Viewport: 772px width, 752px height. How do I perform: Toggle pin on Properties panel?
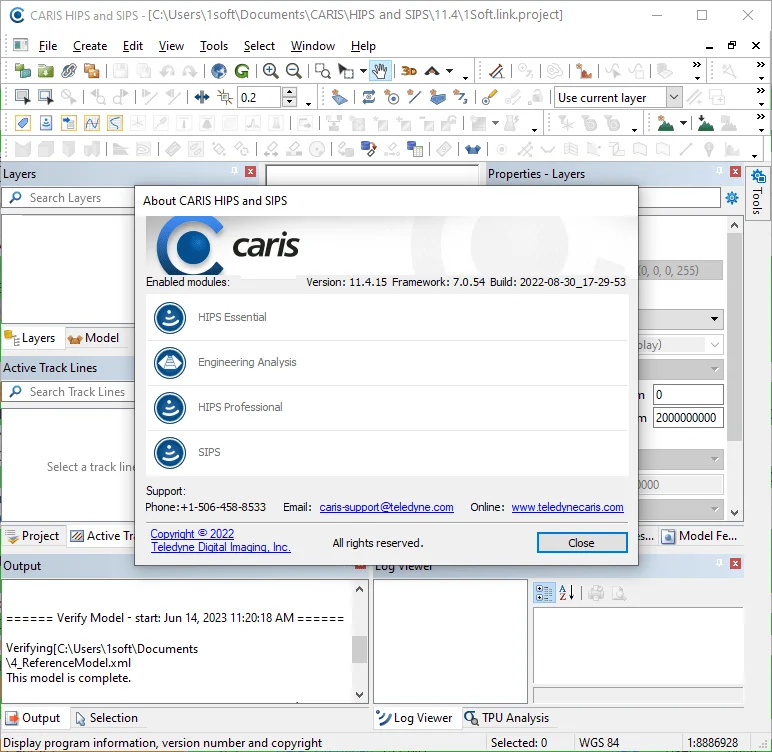(x=719, y=171)
